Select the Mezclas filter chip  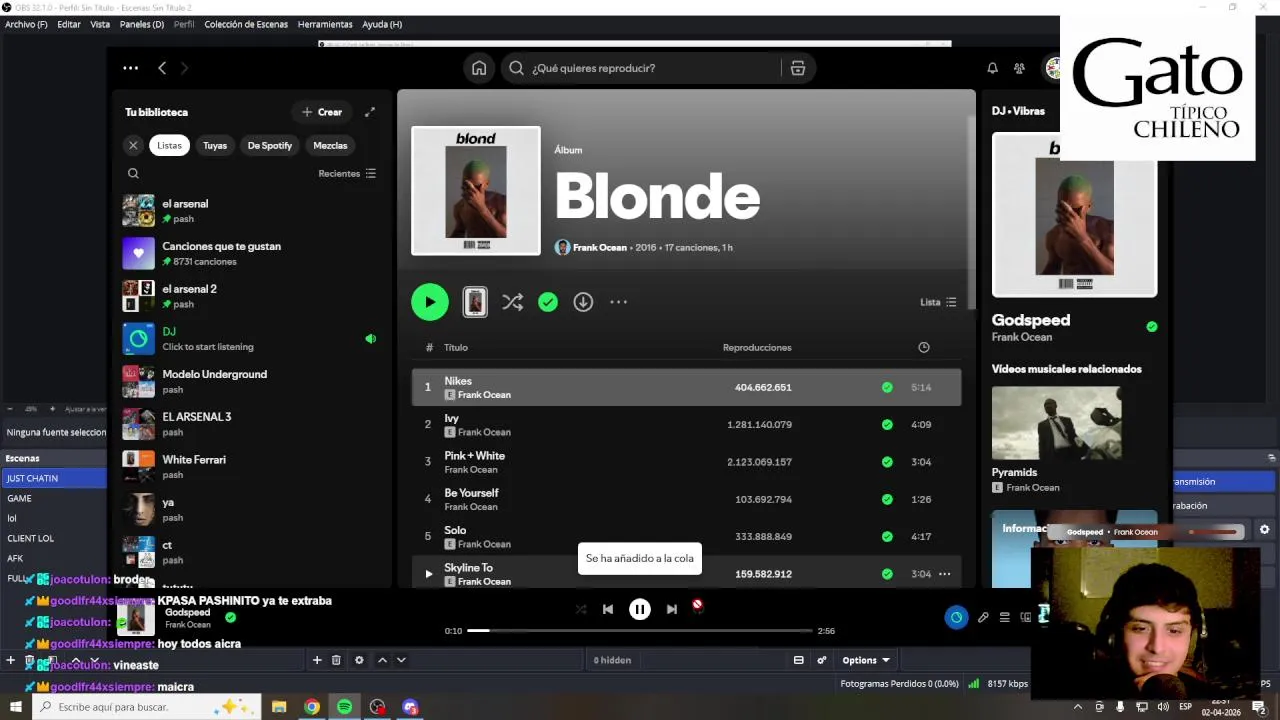pos(330,145)
